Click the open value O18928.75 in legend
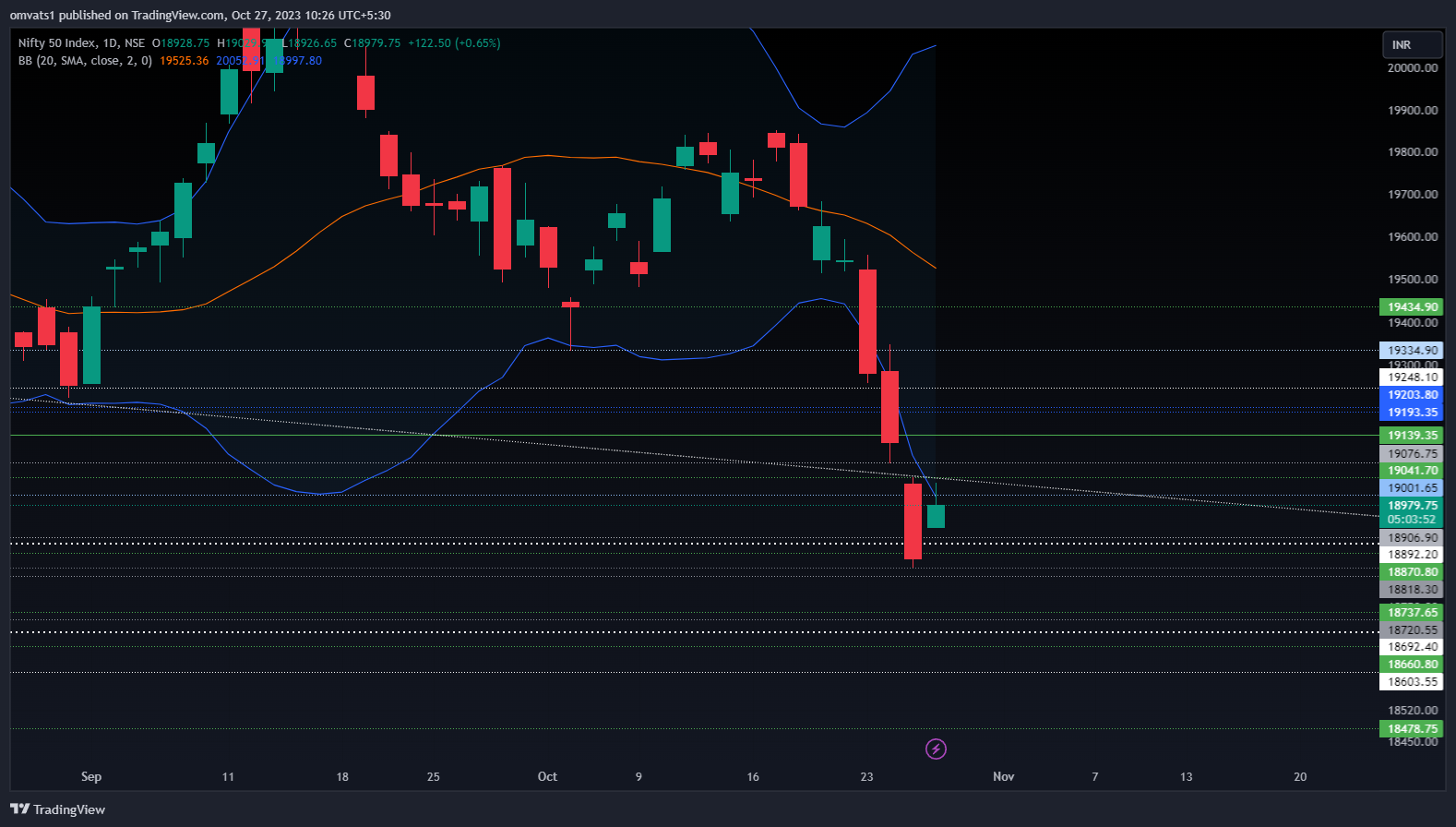Image resolution: width=1456 pixels, height=827 pixels. click(181, 43)
